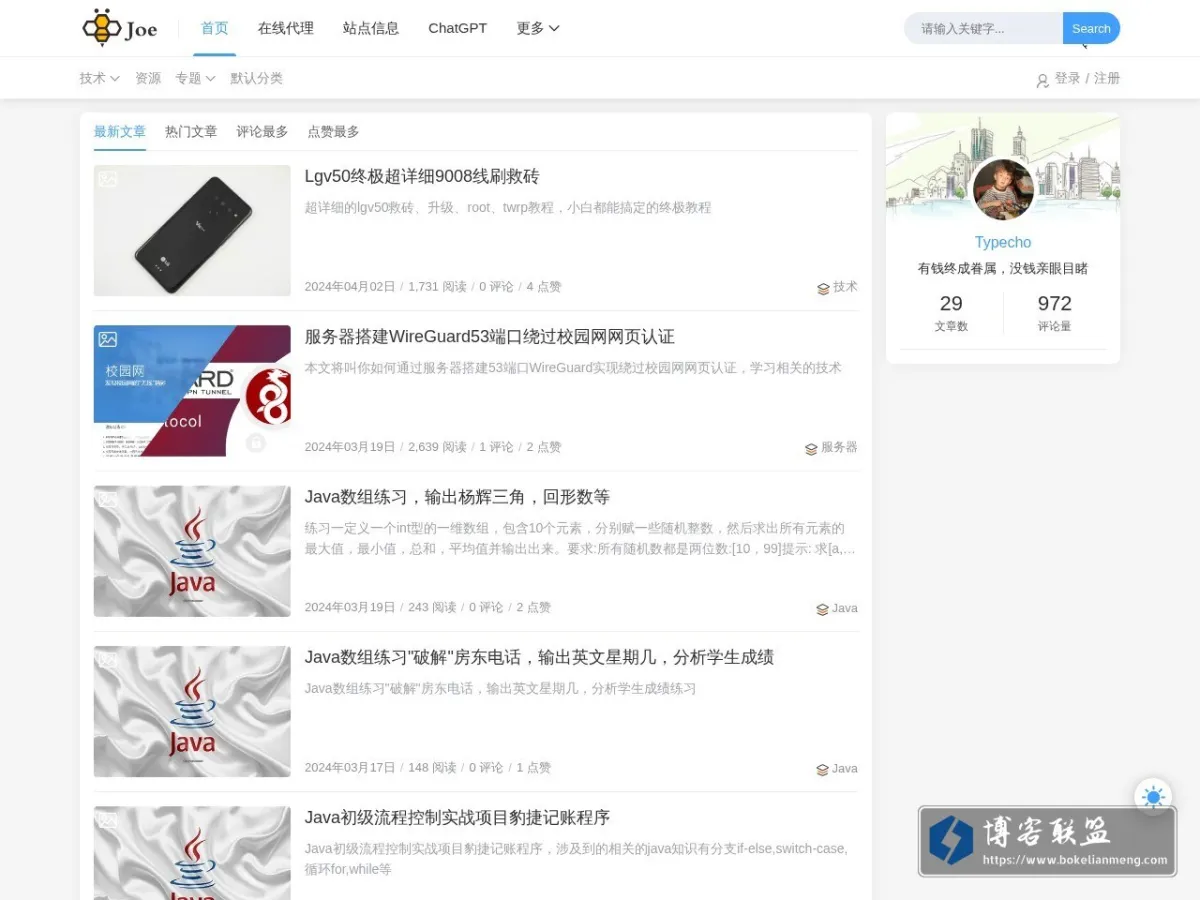Open article Java数组练习"破解"房东电话
This screenshot has height=900, width=1200.
coord(539,657)
